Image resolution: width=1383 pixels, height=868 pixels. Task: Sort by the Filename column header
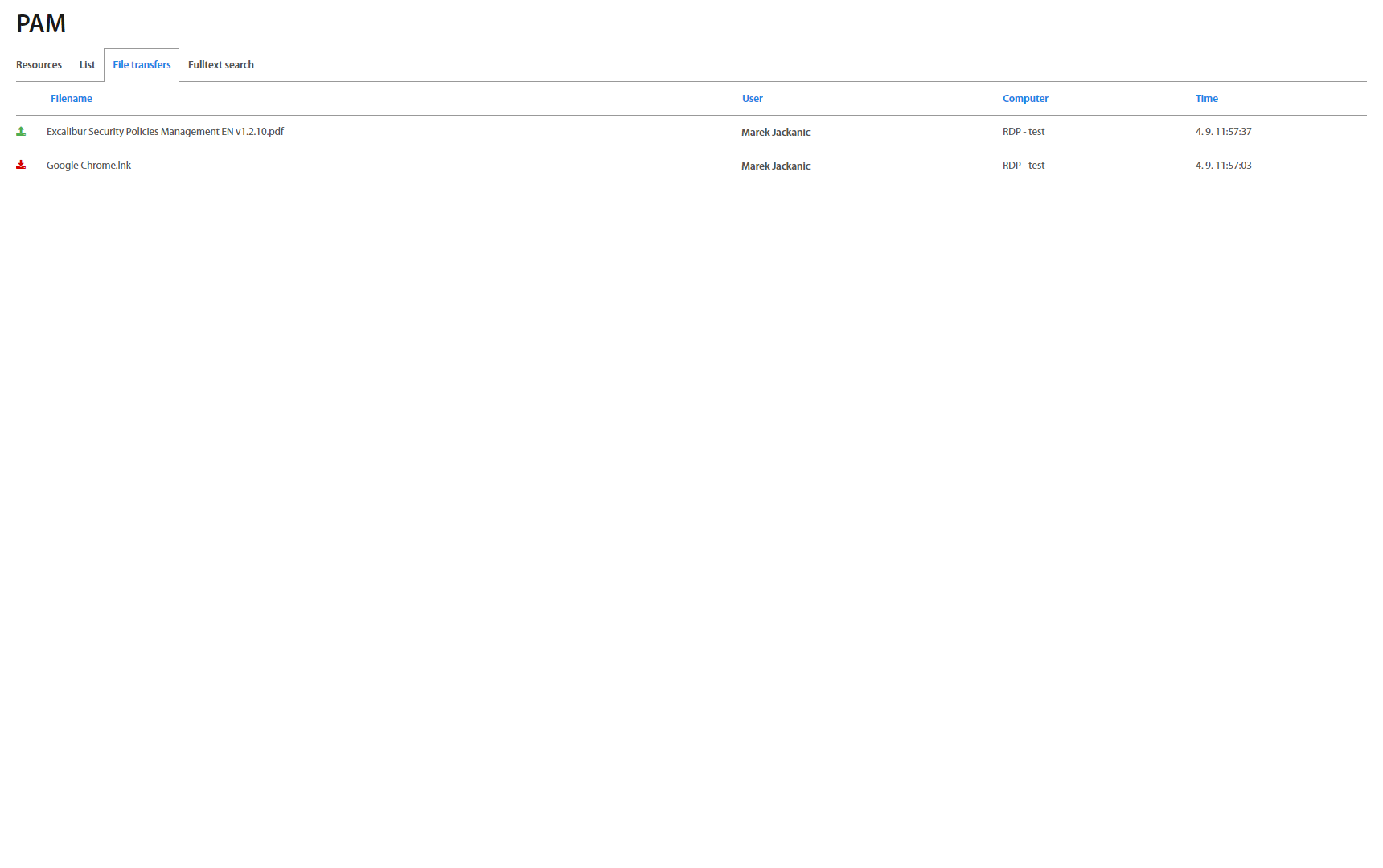click(72, 99)
